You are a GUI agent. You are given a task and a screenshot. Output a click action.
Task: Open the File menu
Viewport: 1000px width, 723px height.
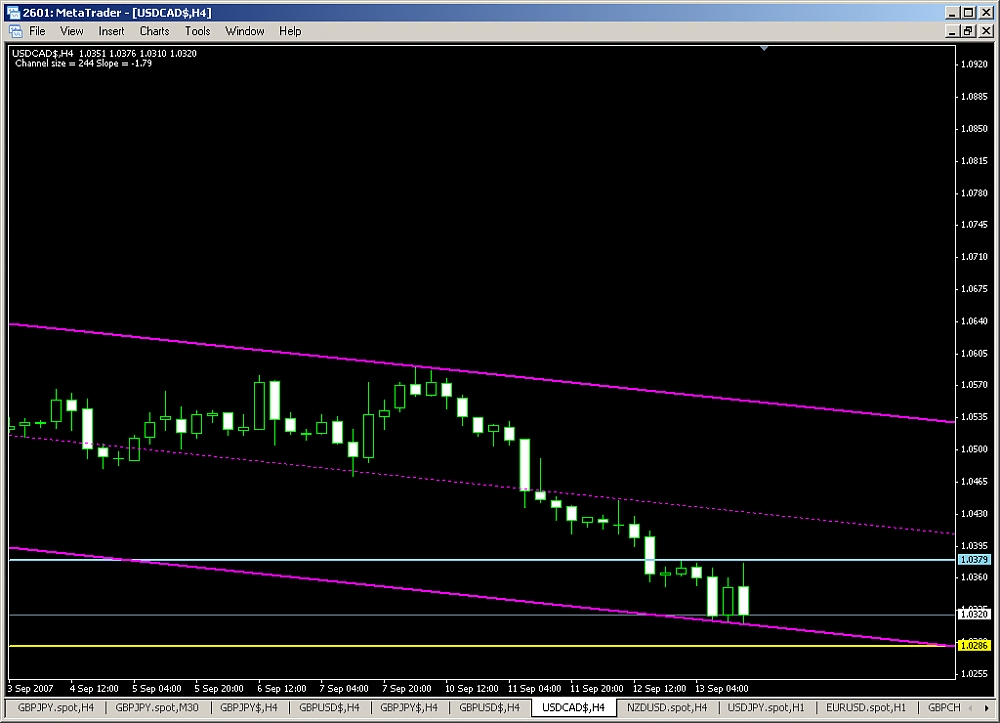point(37,31)
